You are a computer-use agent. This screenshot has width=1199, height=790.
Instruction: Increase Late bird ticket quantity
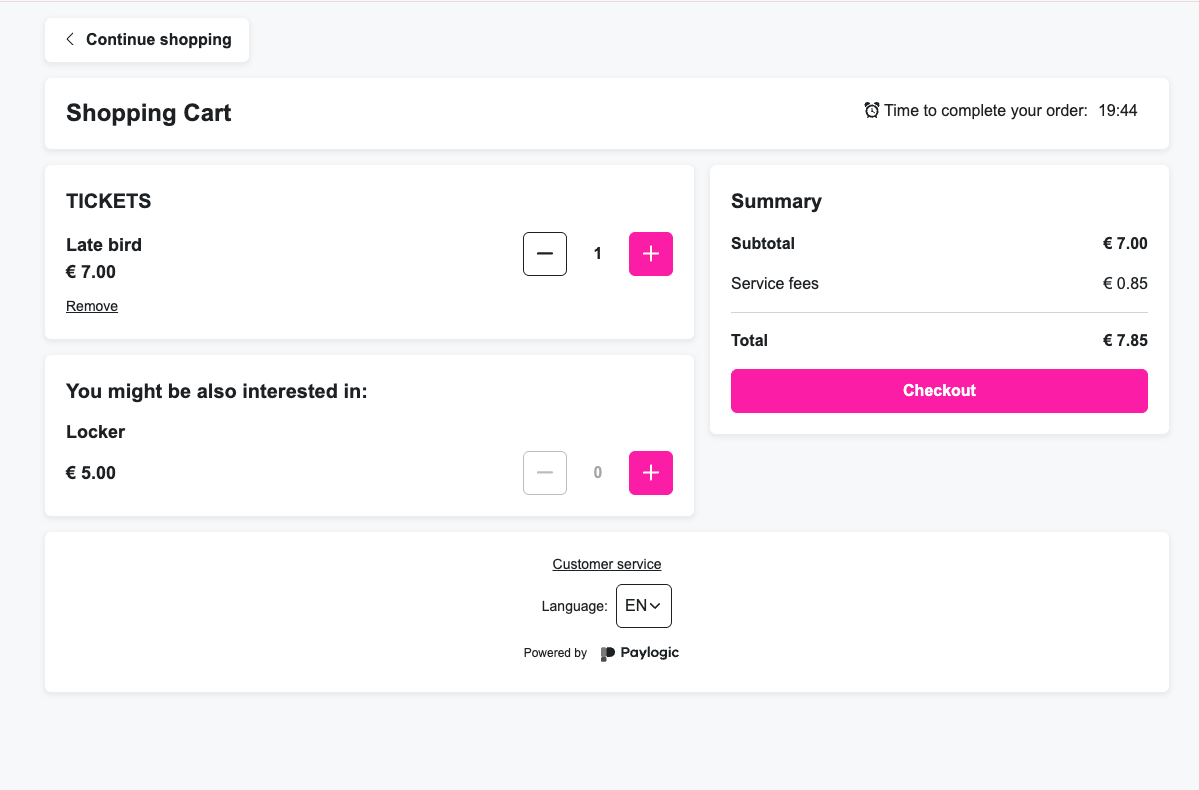(x=650, y=254)
